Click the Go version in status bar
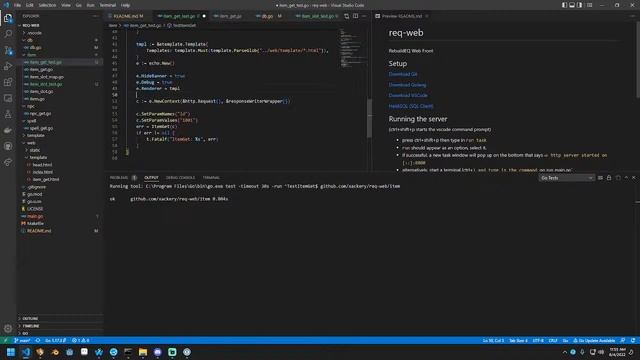Image resolution: width=640 pixels, height=360 pixels. click(x=56, y=340)
